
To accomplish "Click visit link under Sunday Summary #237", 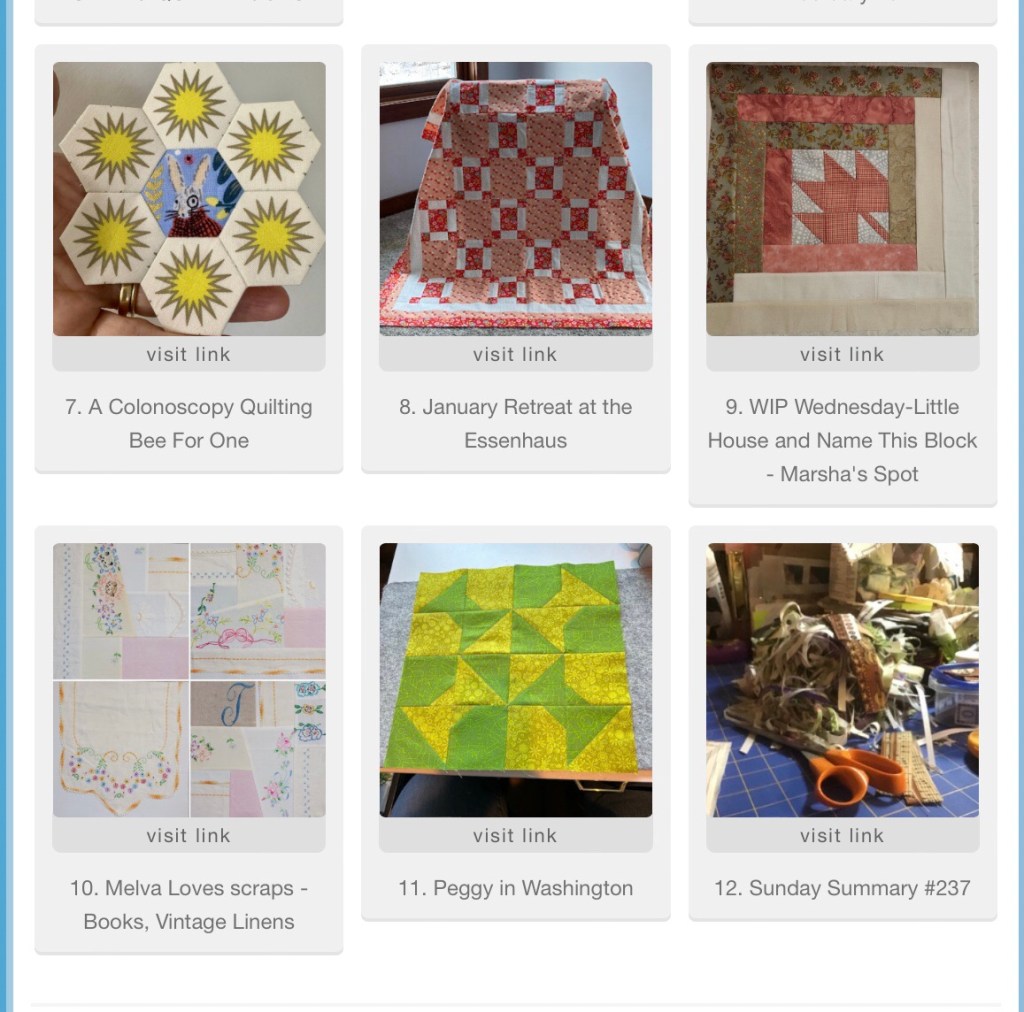I will coord(842,835).
